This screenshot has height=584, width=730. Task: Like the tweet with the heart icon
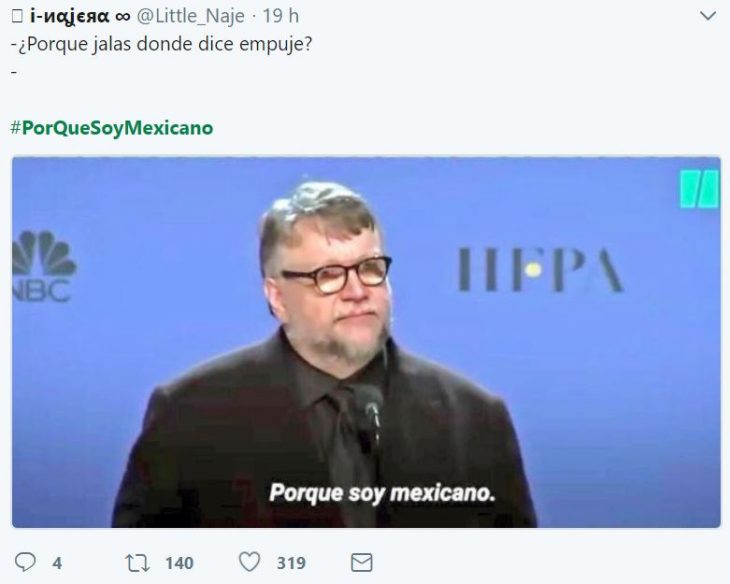coord(250,562)
